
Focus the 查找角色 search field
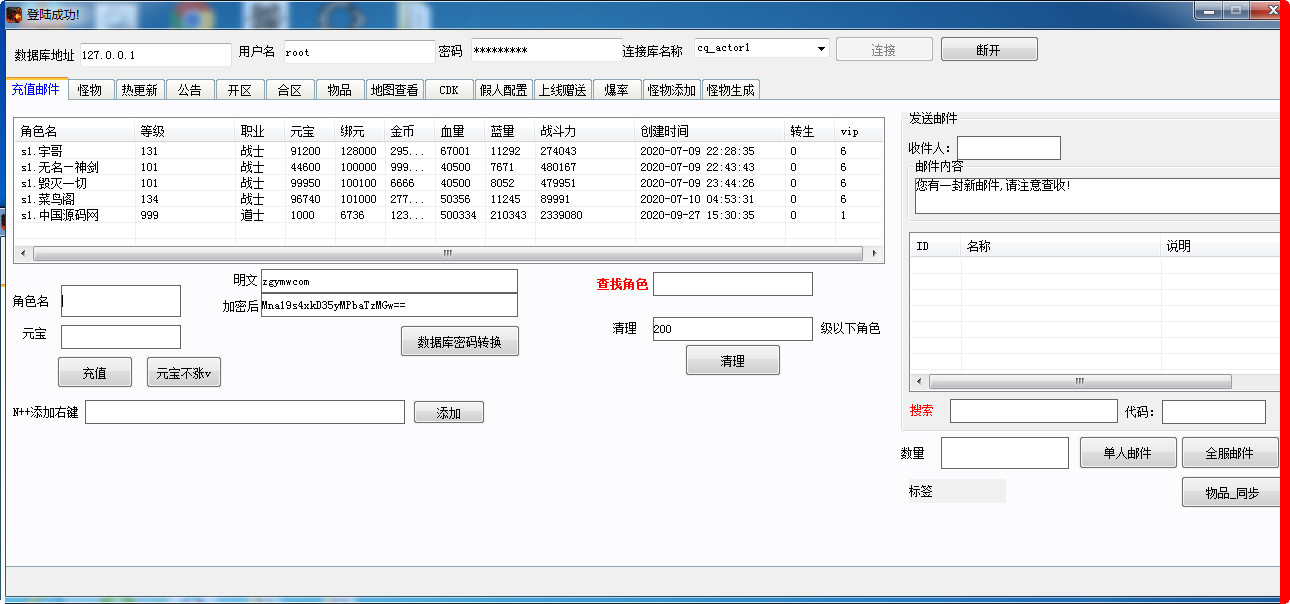coord(733,284)
